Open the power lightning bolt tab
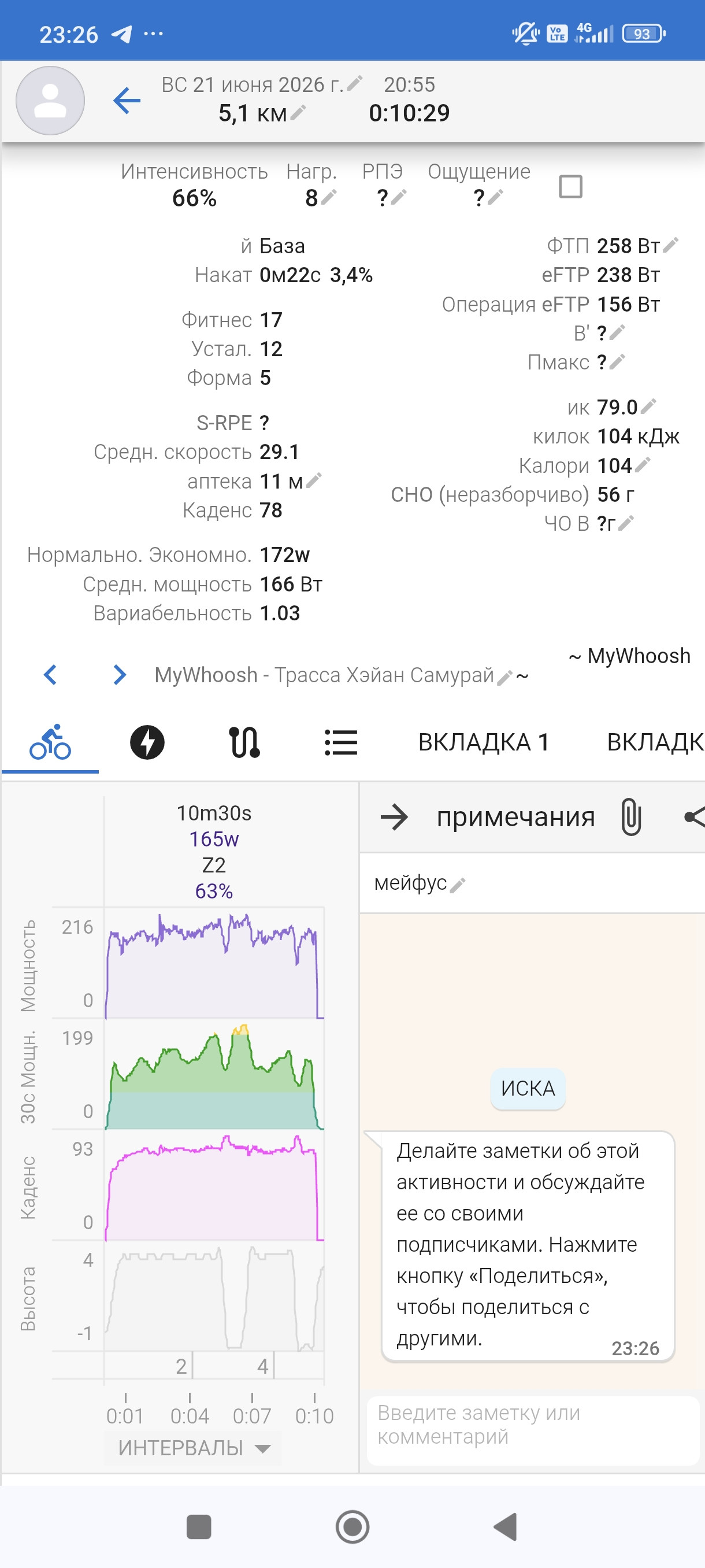The height and width of the screenshot is (1568, 705). coord(147,742)
